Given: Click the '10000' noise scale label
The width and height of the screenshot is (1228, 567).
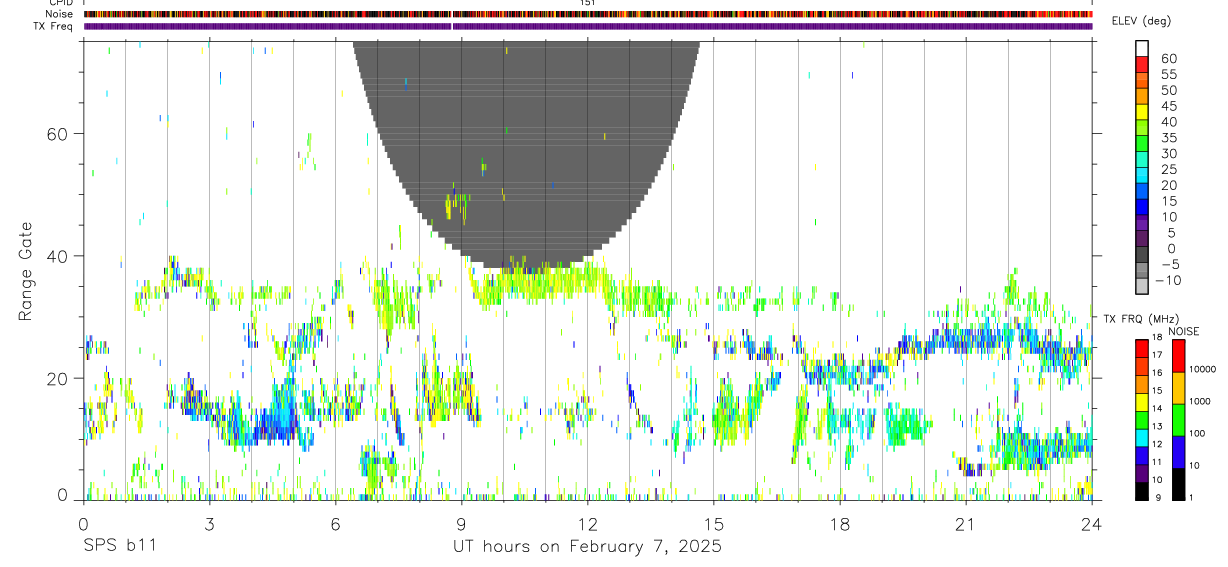Looking at the screenshot, I should [x=1203, y=369].
